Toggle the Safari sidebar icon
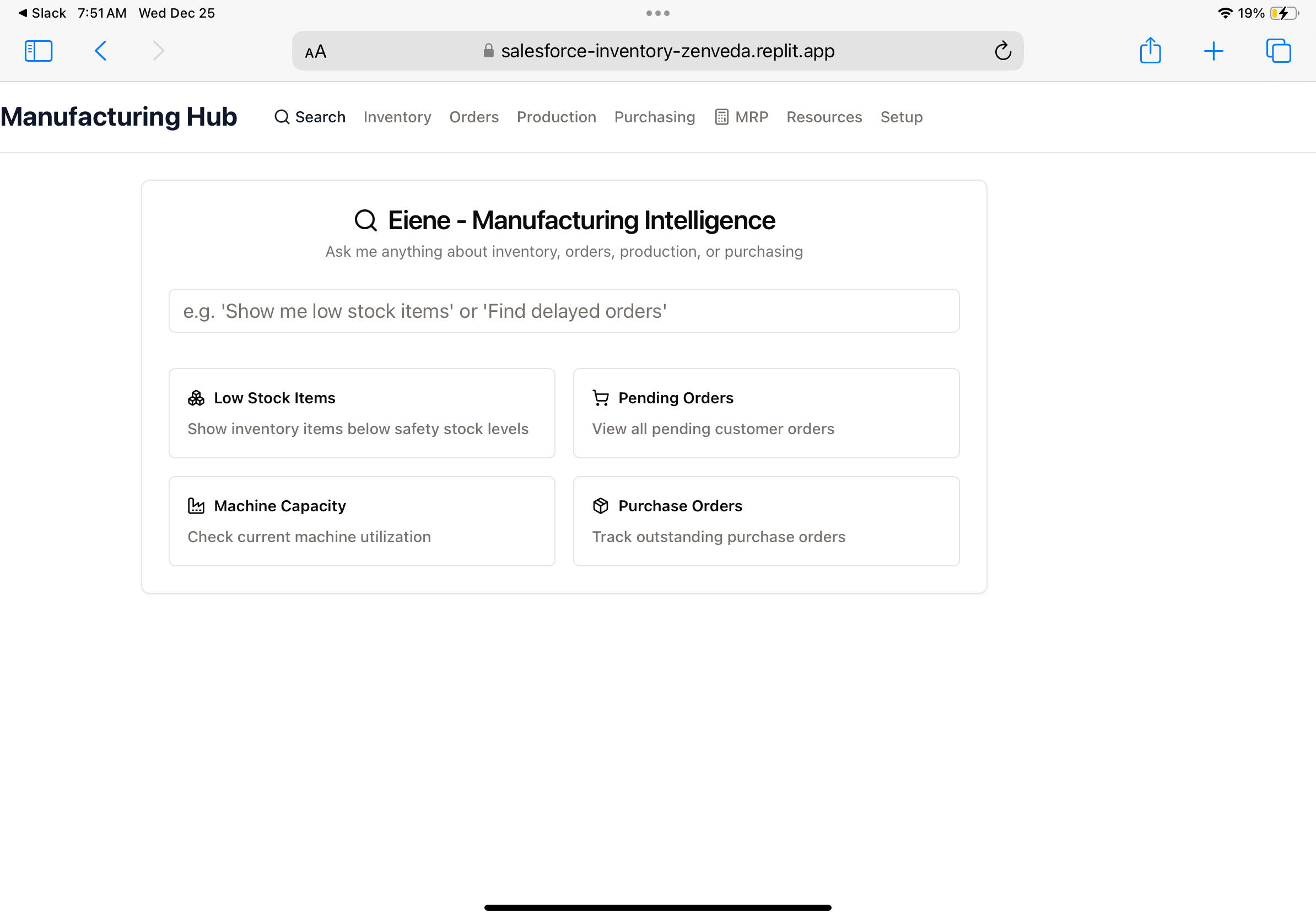 point(39,51)
